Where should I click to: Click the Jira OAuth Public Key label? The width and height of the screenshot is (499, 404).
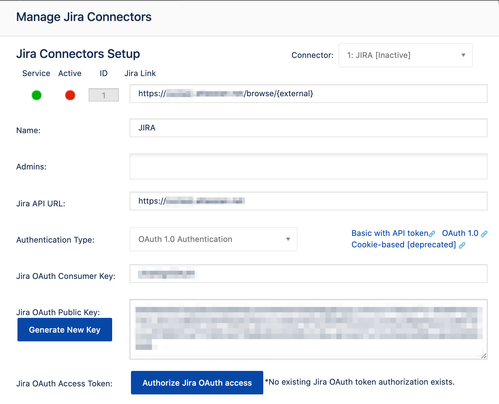pyautogui.click(x=58, y=312)
